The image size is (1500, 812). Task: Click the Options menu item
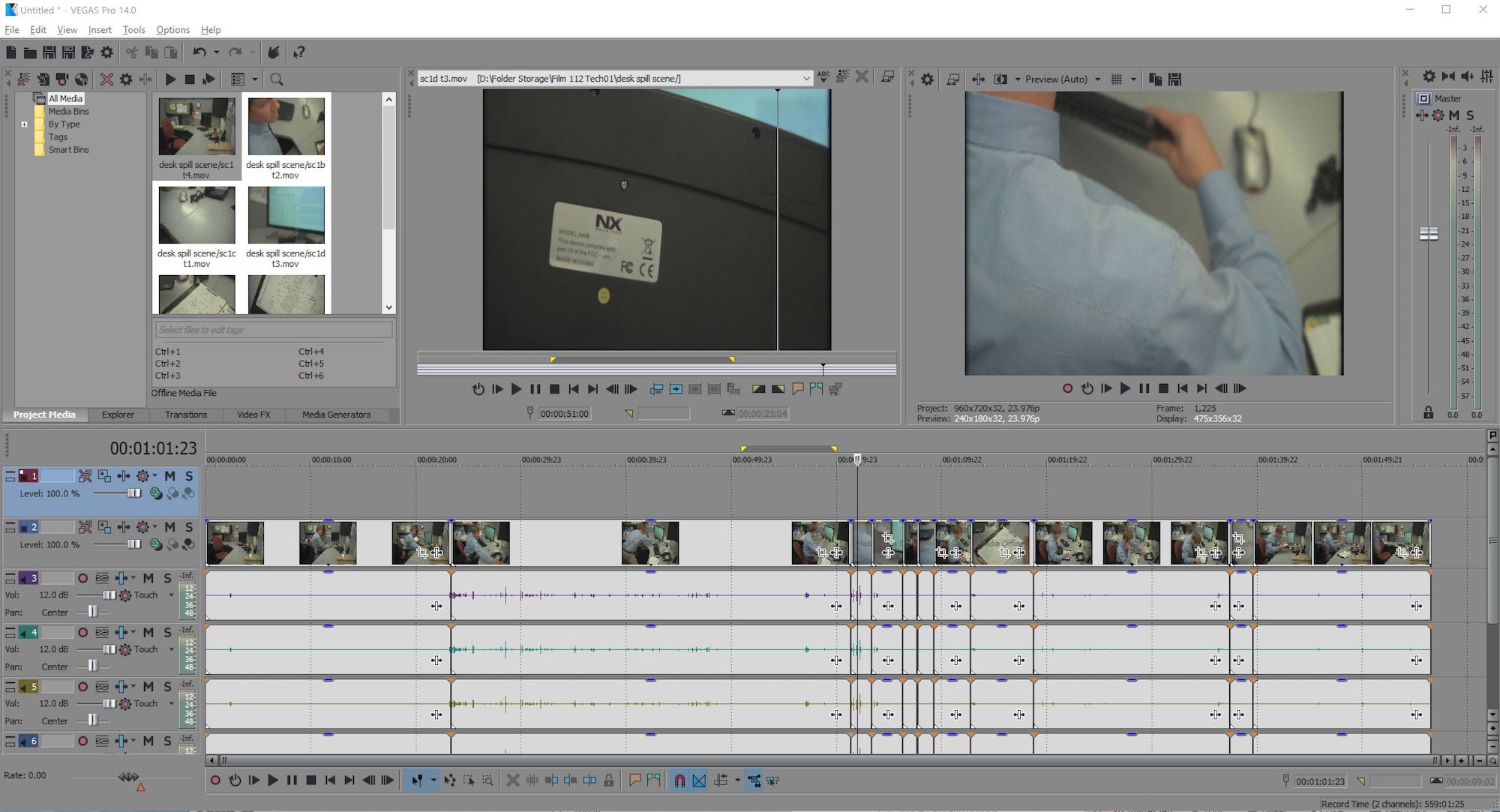(171, 29)
